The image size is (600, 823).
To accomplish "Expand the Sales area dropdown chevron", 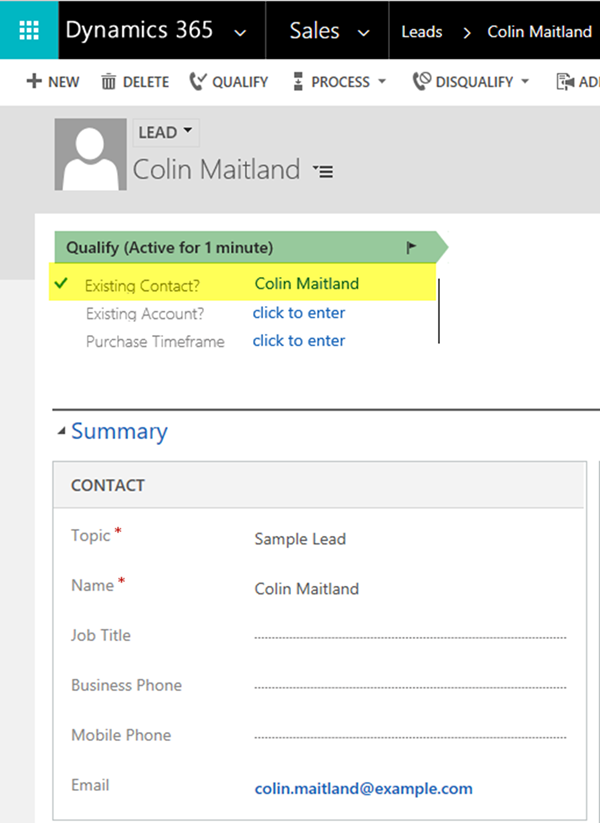I will tap(364, 32).
